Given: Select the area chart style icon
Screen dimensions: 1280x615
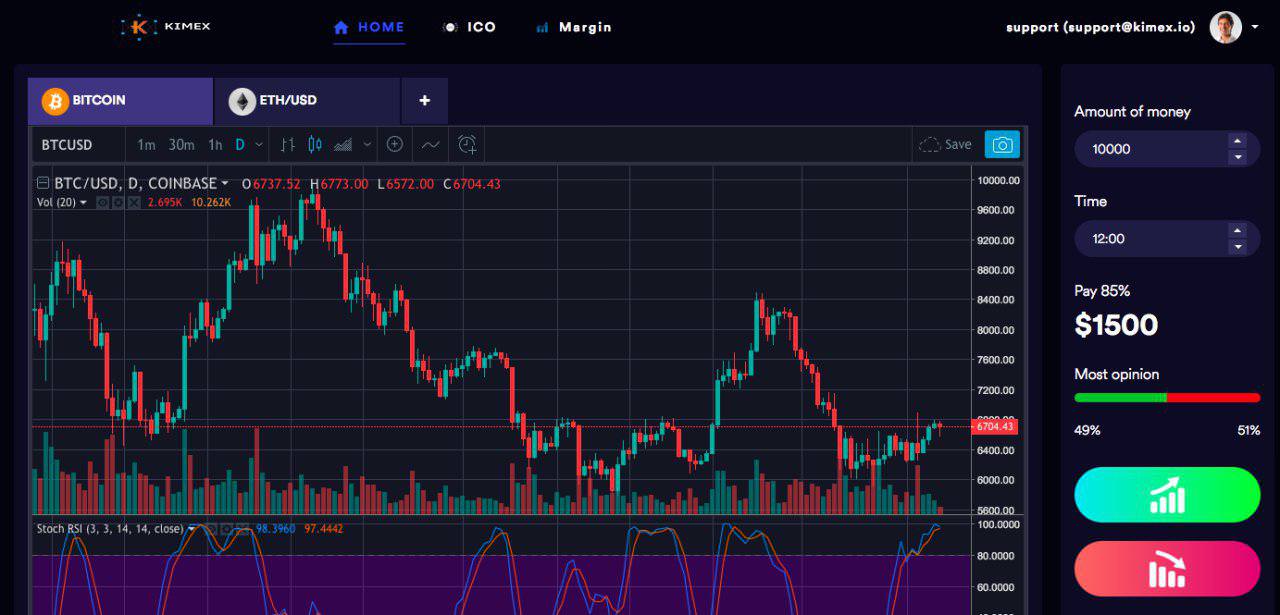Looking at the screenshot, I should click(x=343, y=145).
